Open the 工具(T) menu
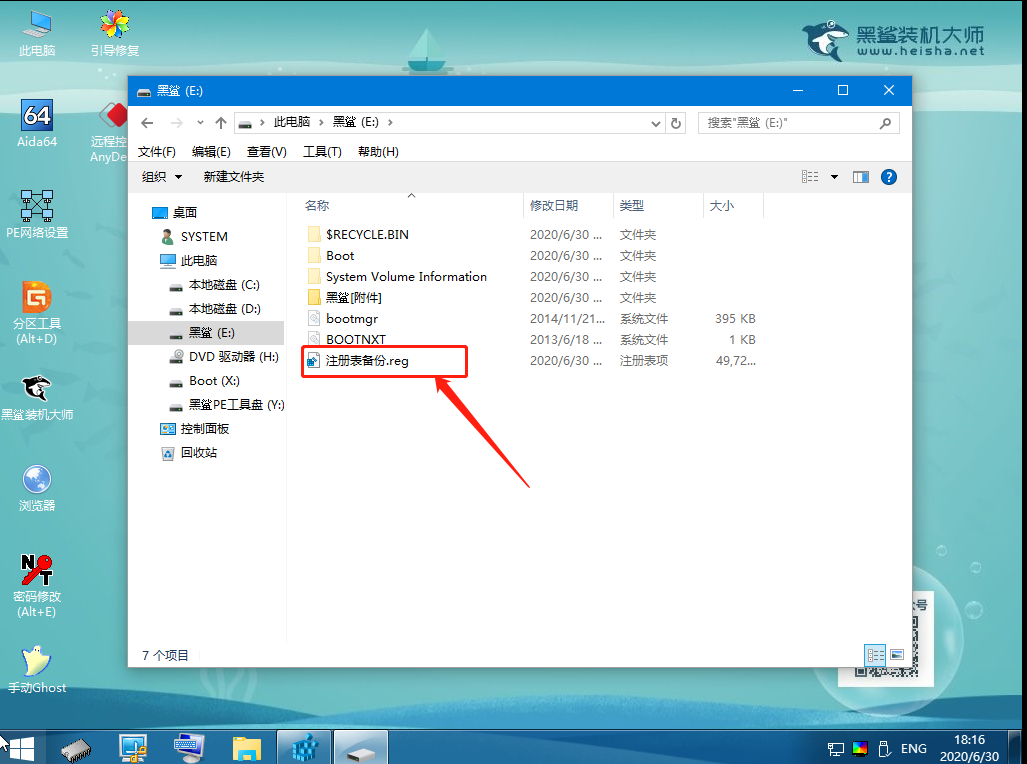1027x764 pixels. 322,152
